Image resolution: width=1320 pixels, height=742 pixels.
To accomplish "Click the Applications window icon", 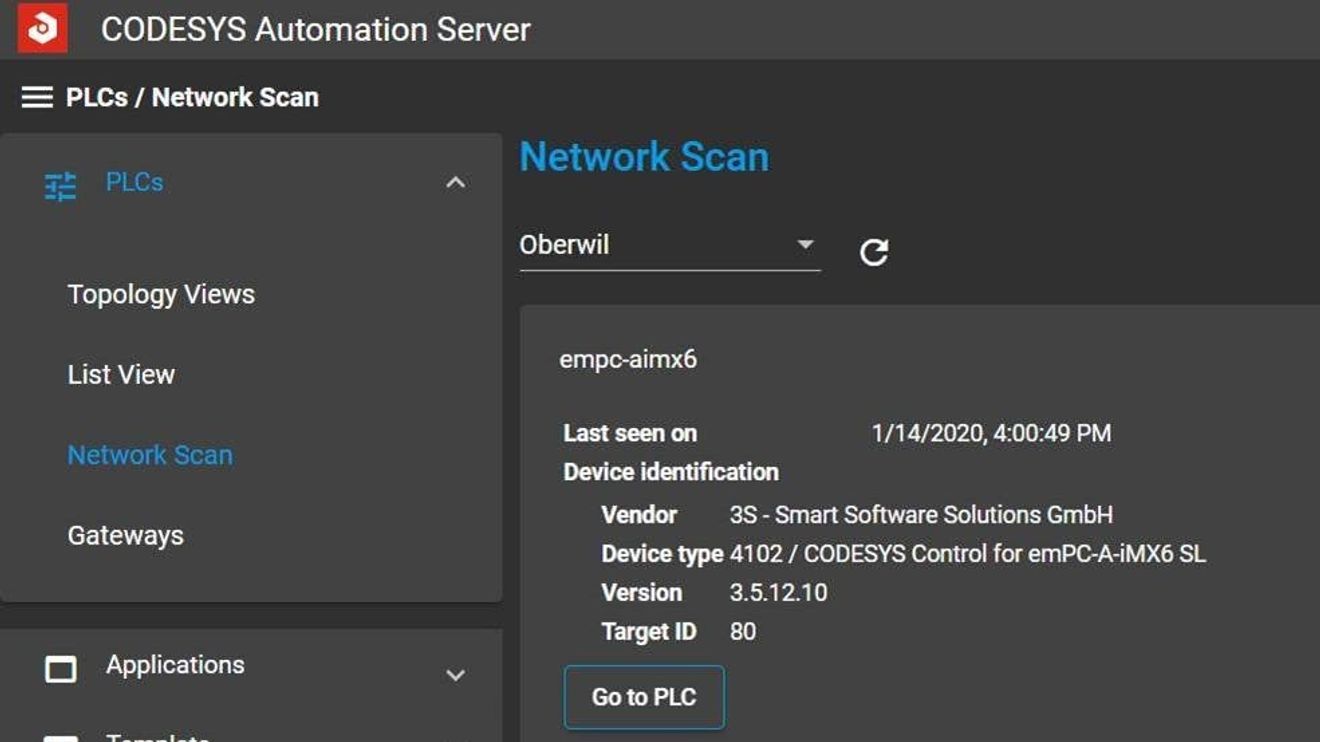I will [61, 669].
